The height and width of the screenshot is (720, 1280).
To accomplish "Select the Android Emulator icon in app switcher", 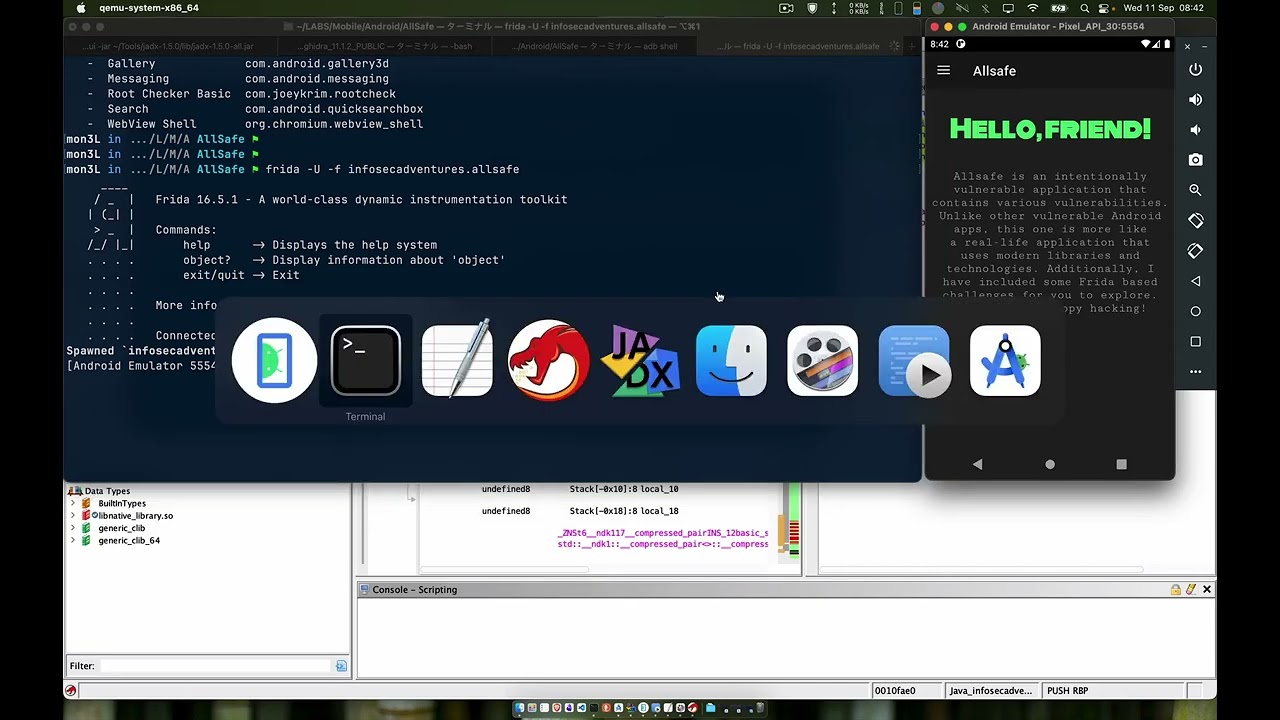I will [x=274, y=361].
